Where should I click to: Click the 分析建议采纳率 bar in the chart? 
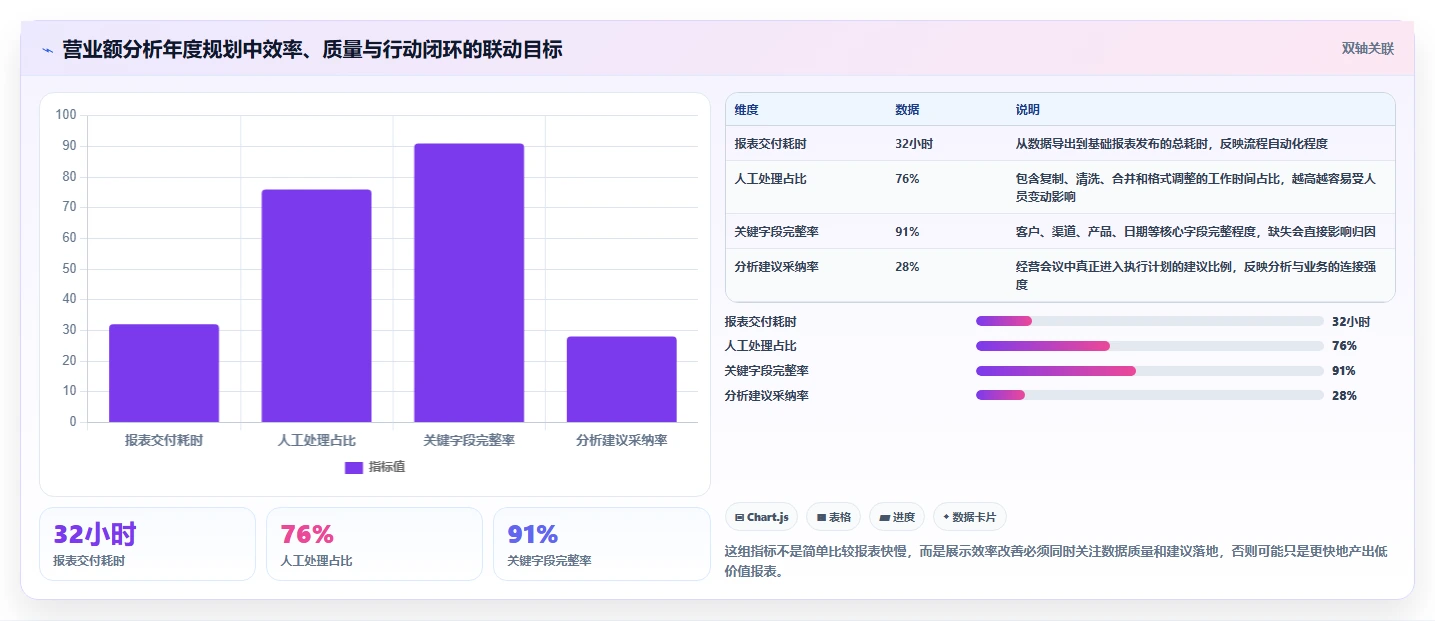[621, 379]
